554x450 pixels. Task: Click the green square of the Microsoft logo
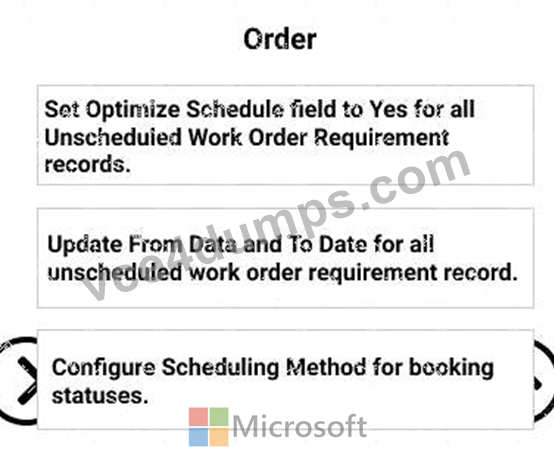(x=219, y=417)
